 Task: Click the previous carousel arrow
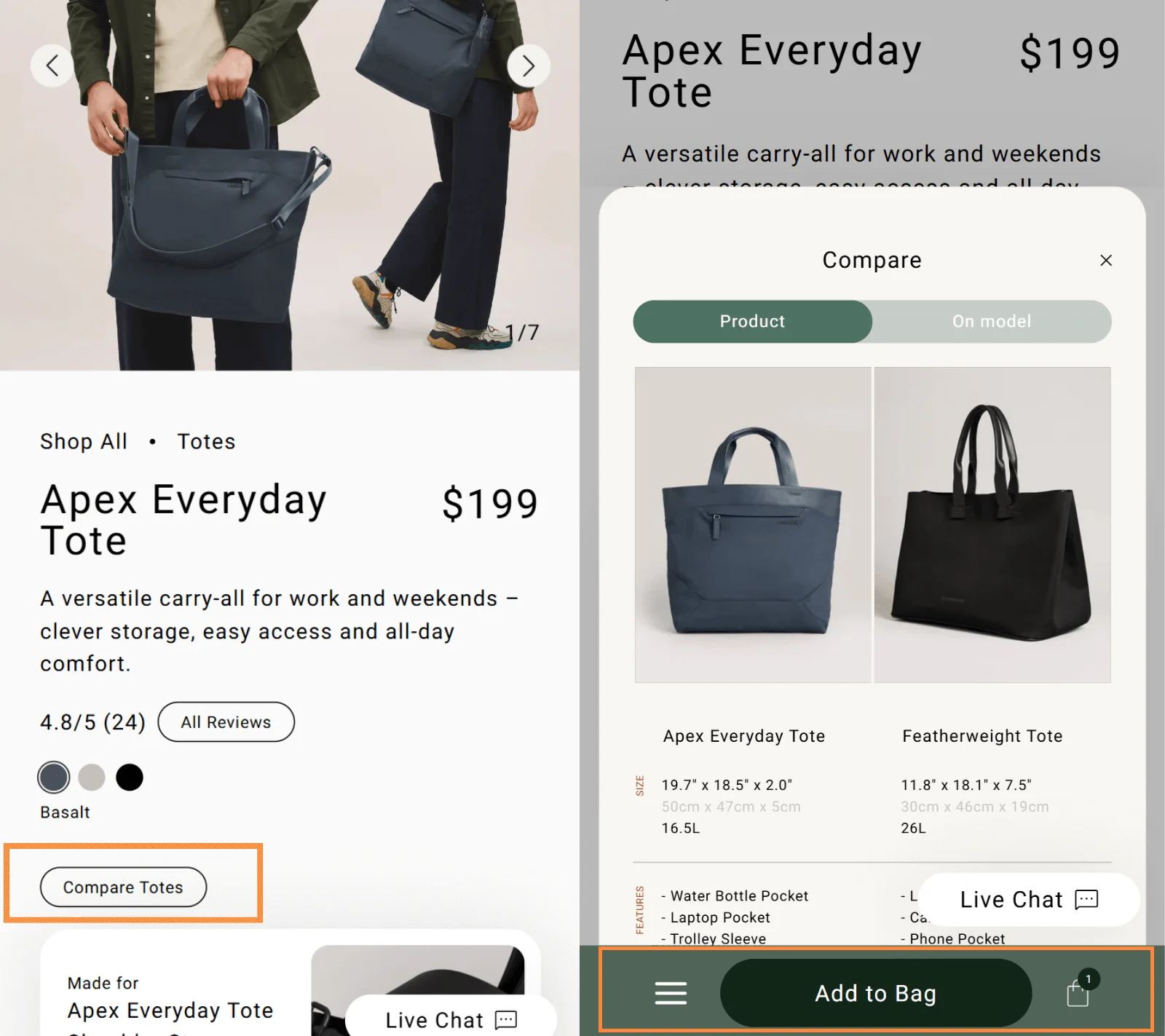pyautogui.click(x=52, y=66)
